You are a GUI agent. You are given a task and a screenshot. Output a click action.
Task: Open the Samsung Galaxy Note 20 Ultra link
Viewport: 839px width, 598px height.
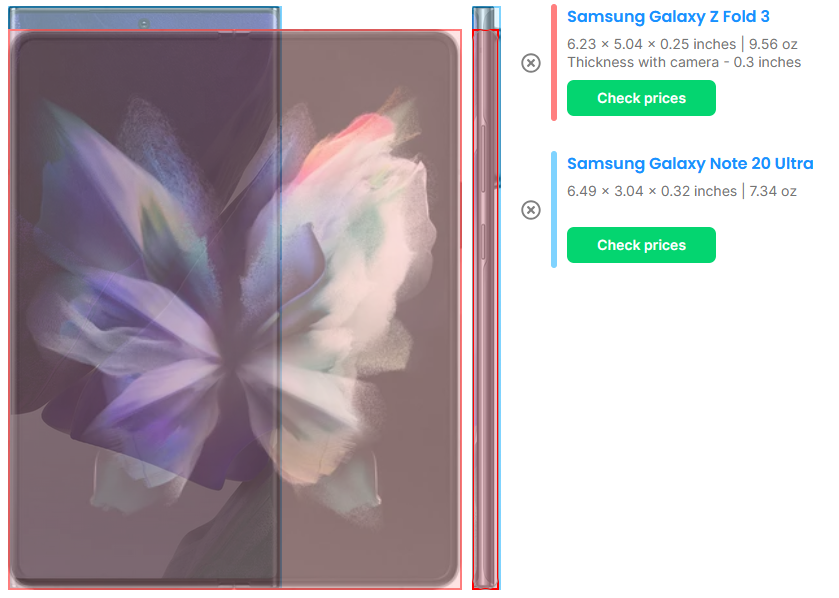point(690,163)
